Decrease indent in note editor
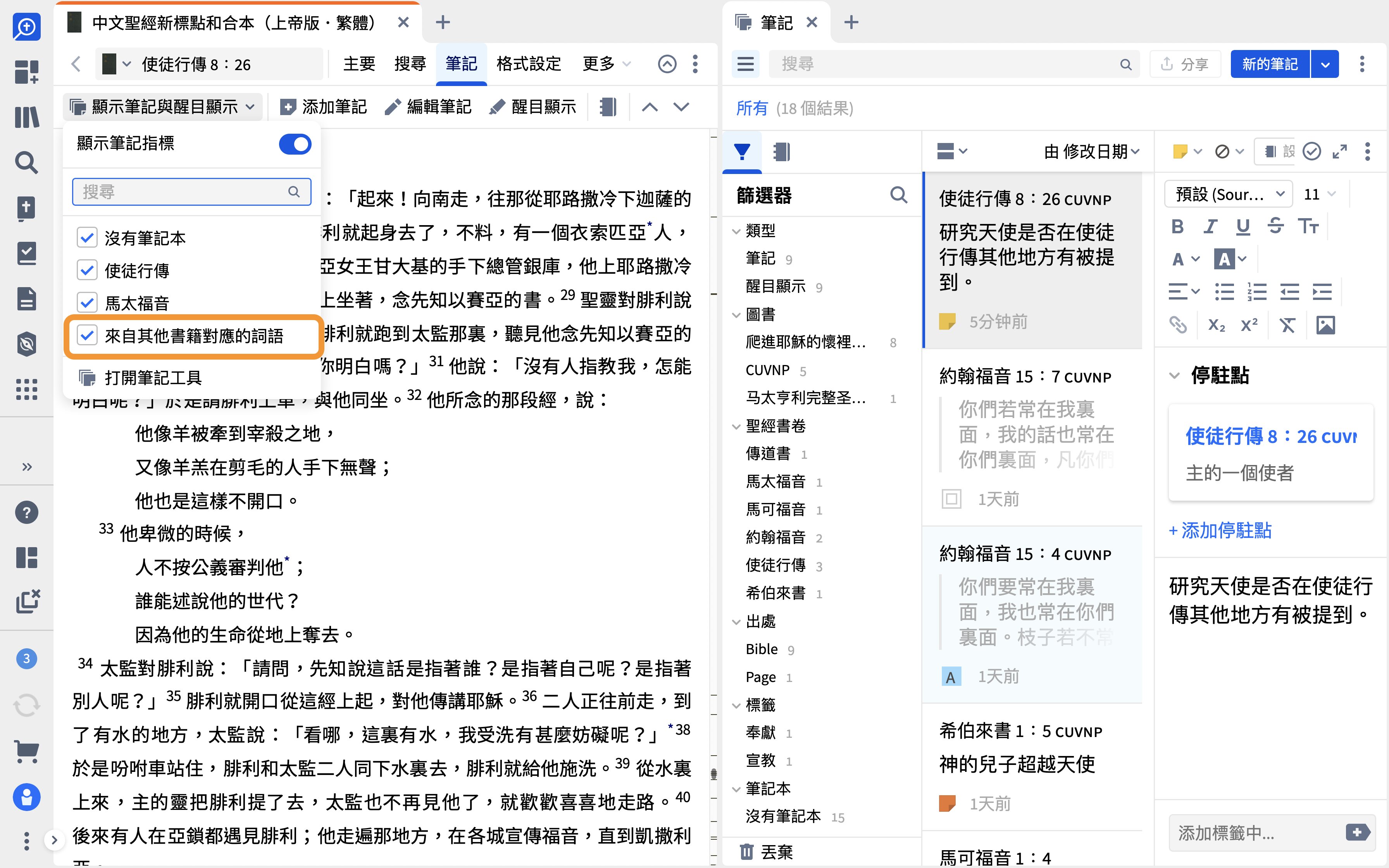 [1290, 292]
